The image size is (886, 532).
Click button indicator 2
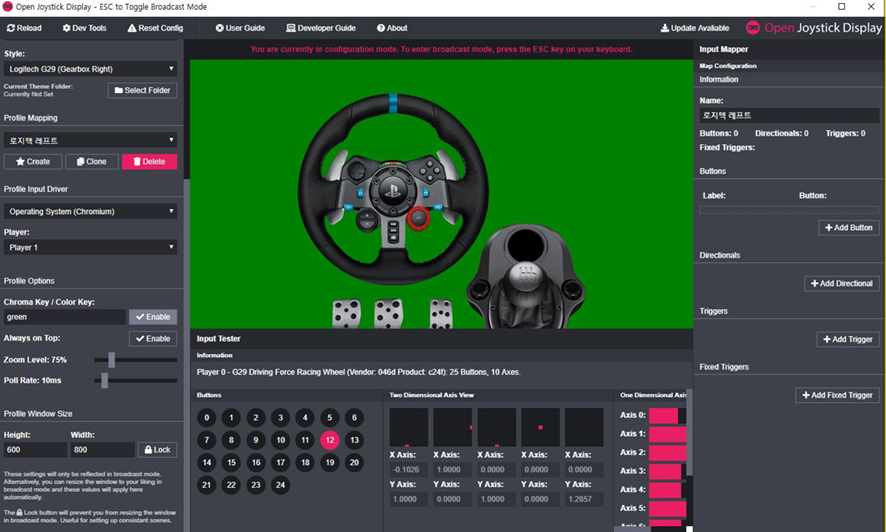256,418
